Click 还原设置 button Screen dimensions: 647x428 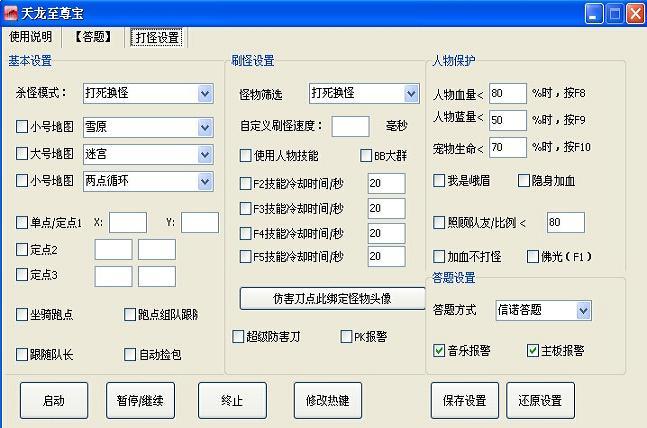(541, 400)
